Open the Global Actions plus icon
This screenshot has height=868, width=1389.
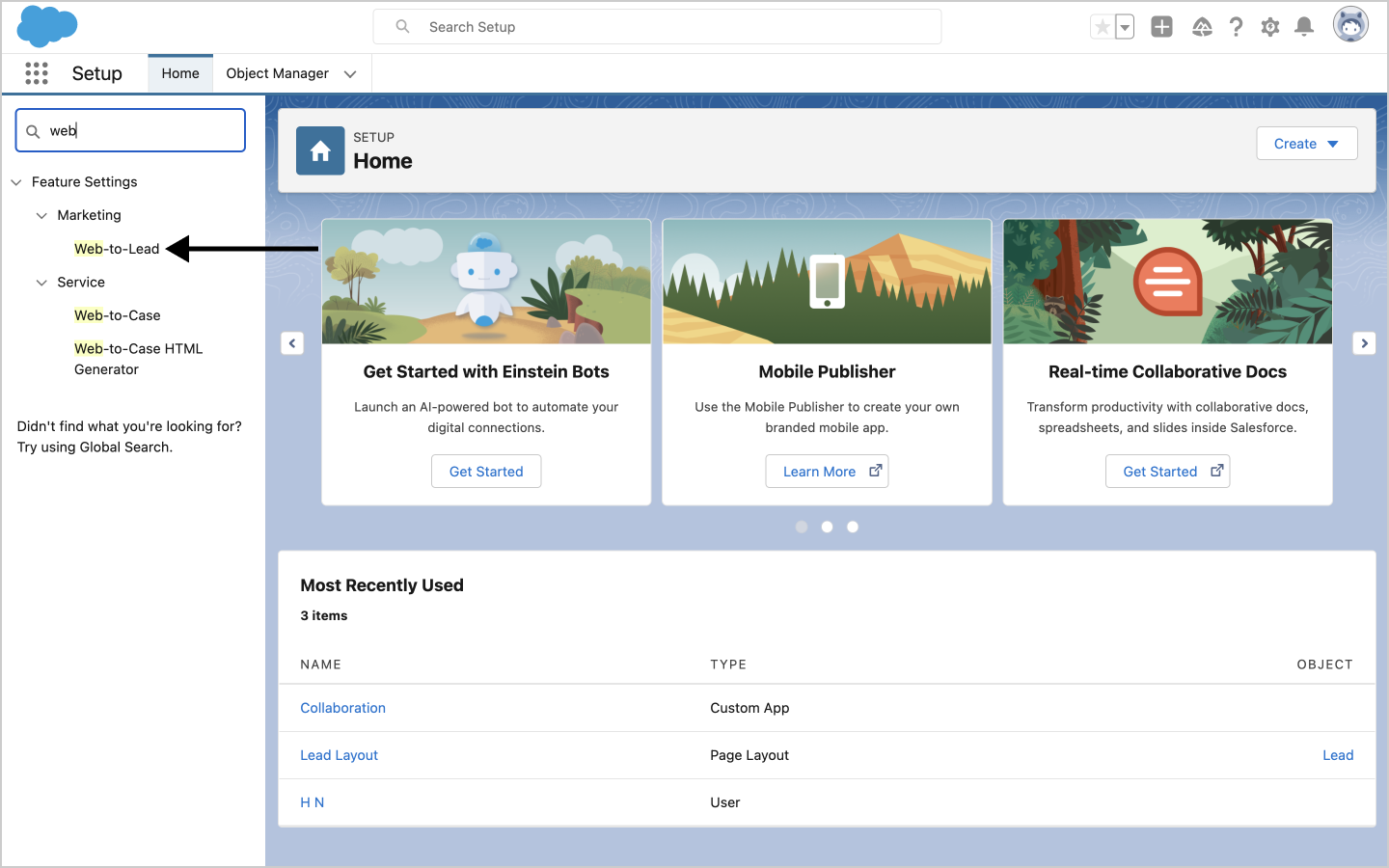coord(1161,27)
